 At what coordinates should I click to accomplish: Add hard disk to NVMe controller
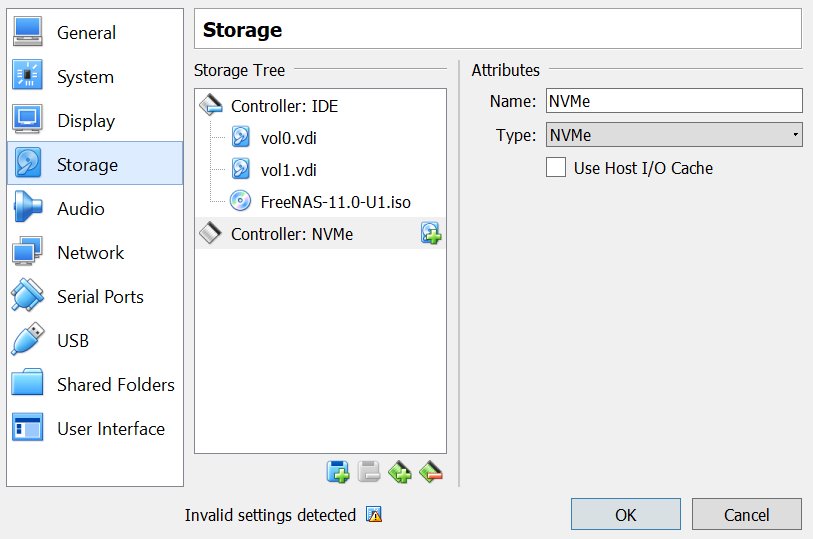431,233
